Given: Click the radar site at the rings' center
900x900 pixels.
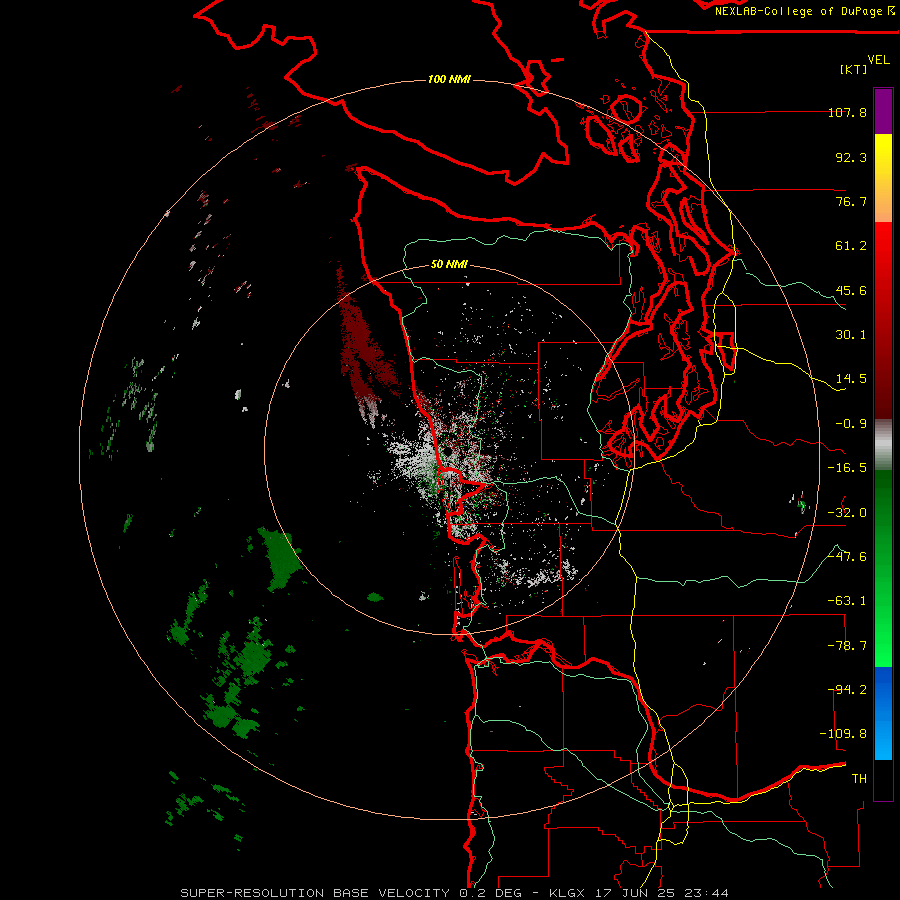Looking at the screenshot, I should pyautogui.click(x=447, y=451).
